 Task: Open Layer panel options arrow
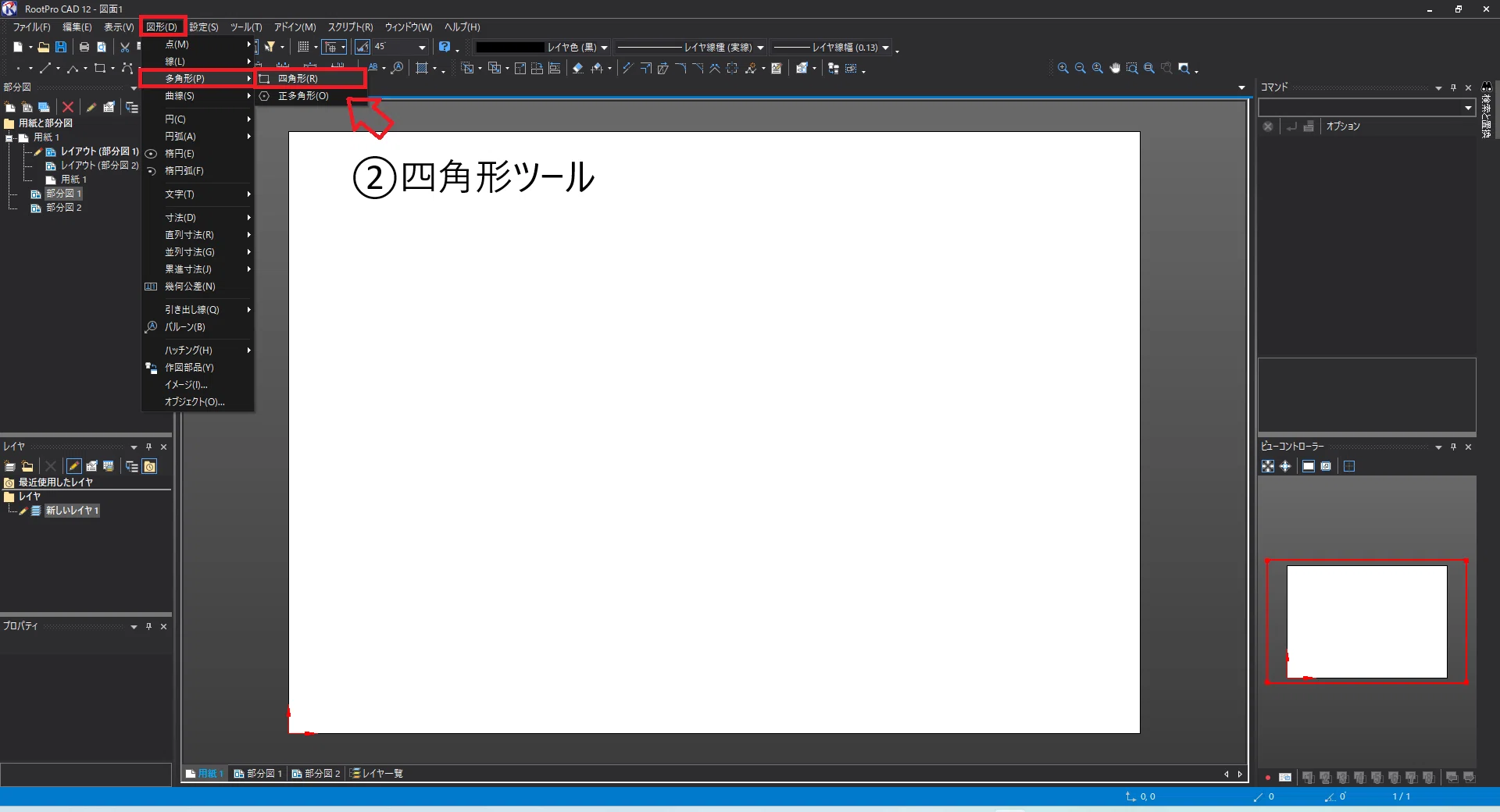[134, 447]
